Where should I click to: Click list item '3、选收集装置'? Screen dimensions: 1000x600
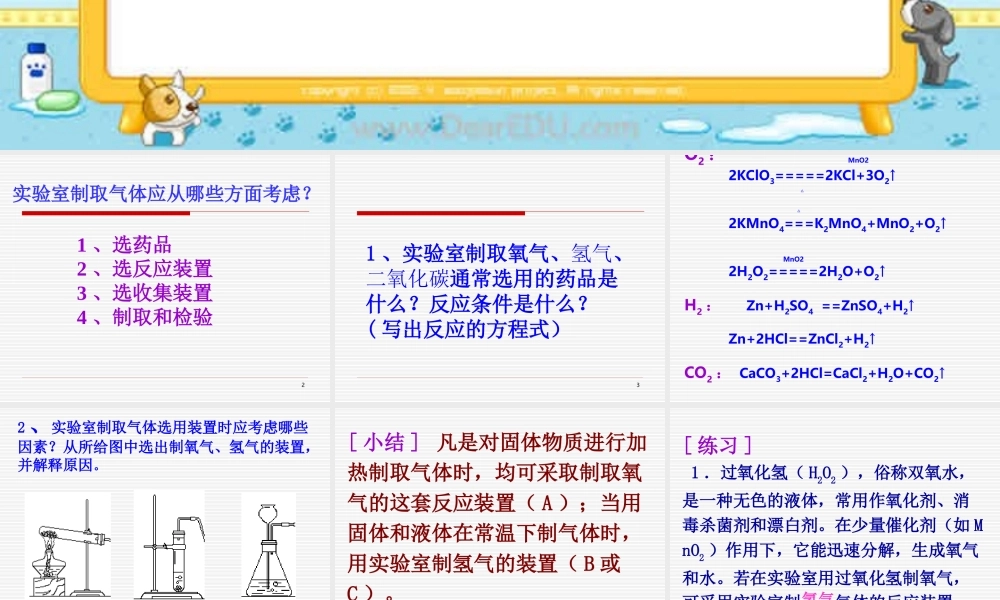point(144,293)
